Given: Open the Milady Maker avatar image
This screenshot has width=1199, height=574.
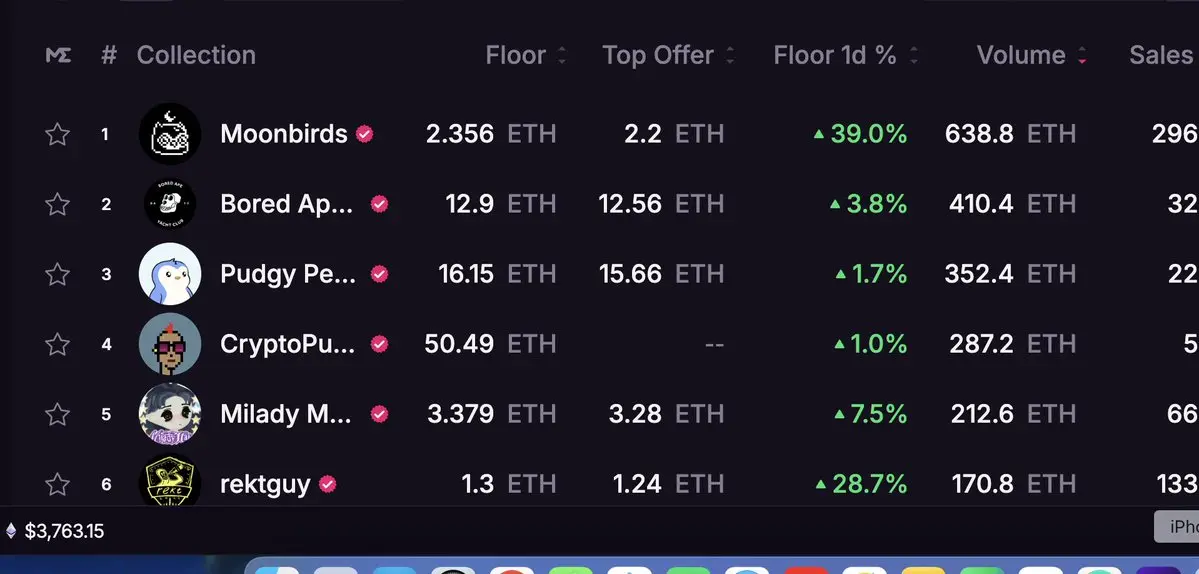Looking at the screenshot, I should (x=170, y=413).
